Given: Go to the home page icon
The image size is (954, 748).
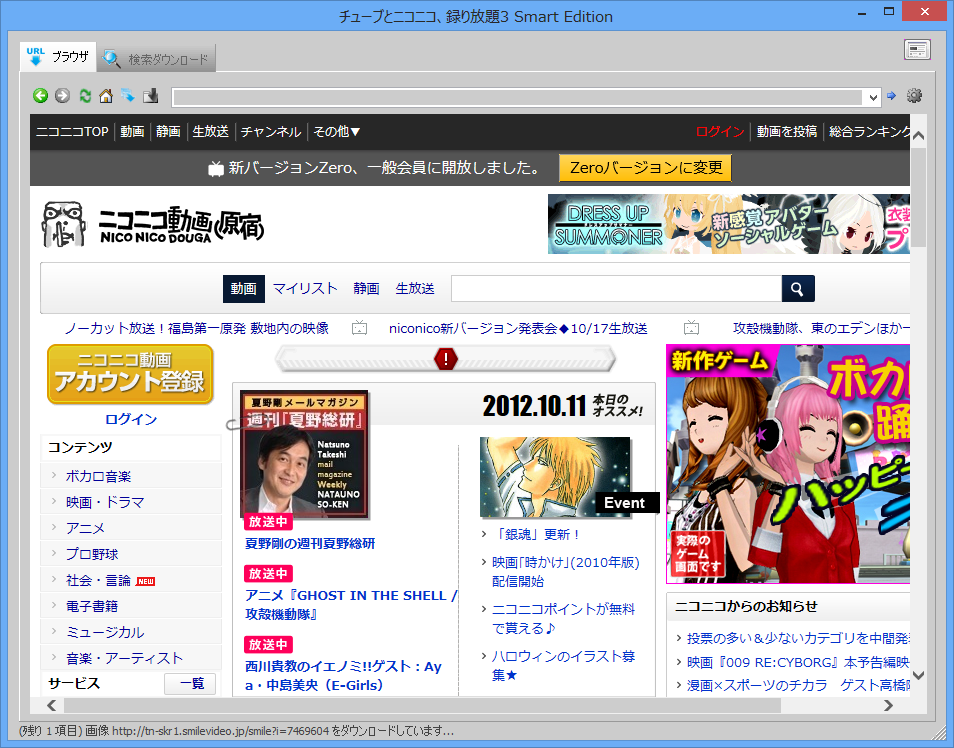Looking at the screenshot, I should pyautogui.click(x=106, y=96).
